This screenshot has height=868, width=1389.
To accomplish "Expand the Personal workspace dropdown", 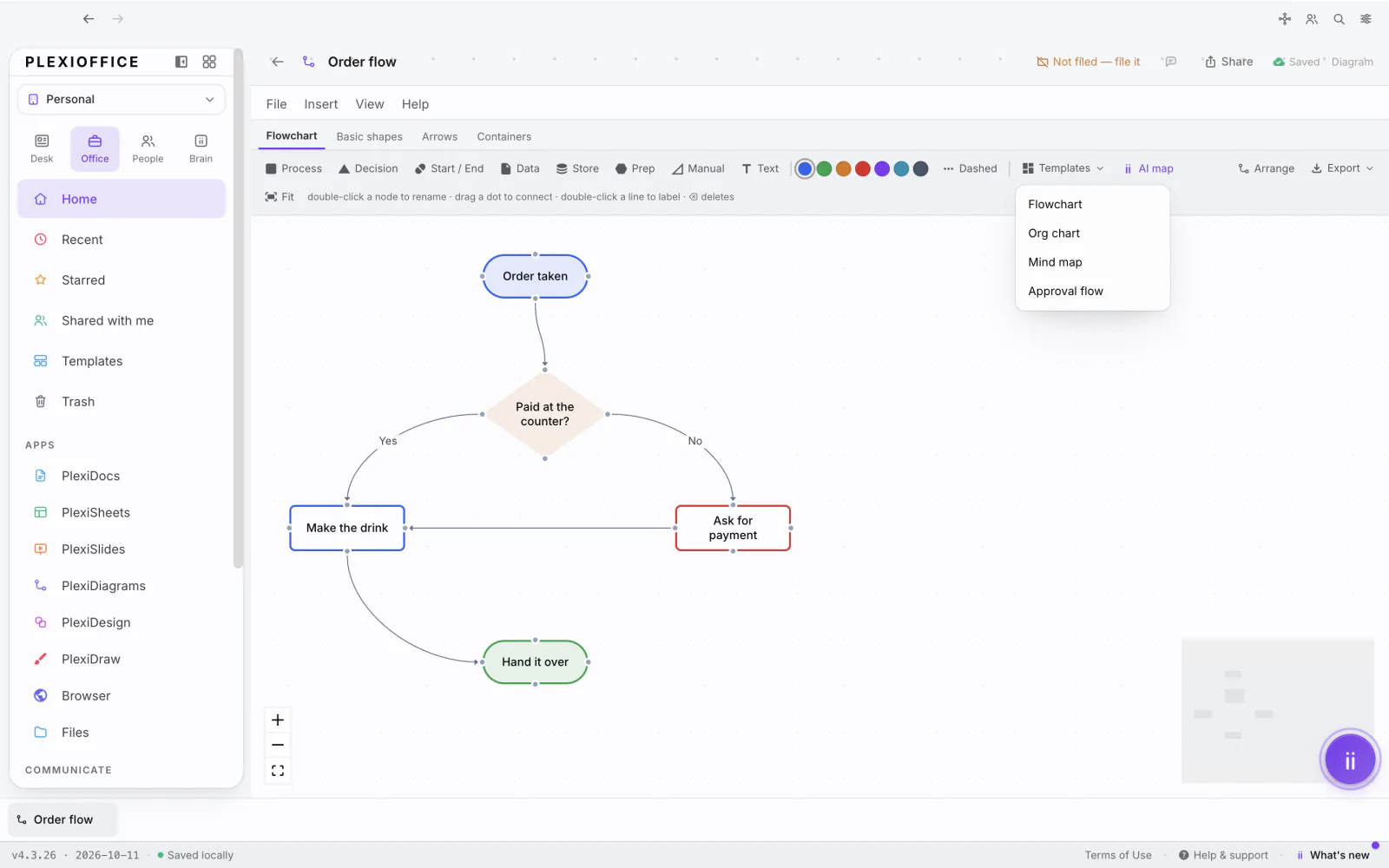I will coord(122,99).
